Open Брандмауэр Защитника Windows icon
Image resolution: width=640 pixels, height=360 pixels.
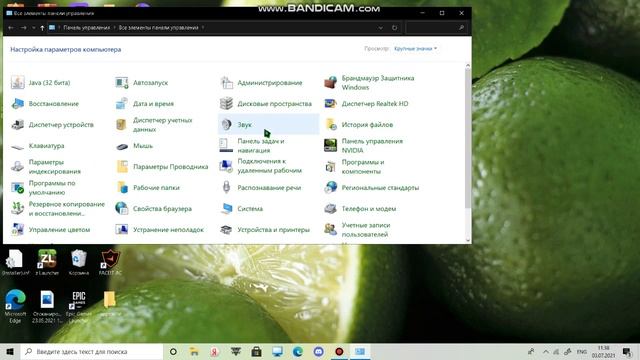click(x=330, y=82)
